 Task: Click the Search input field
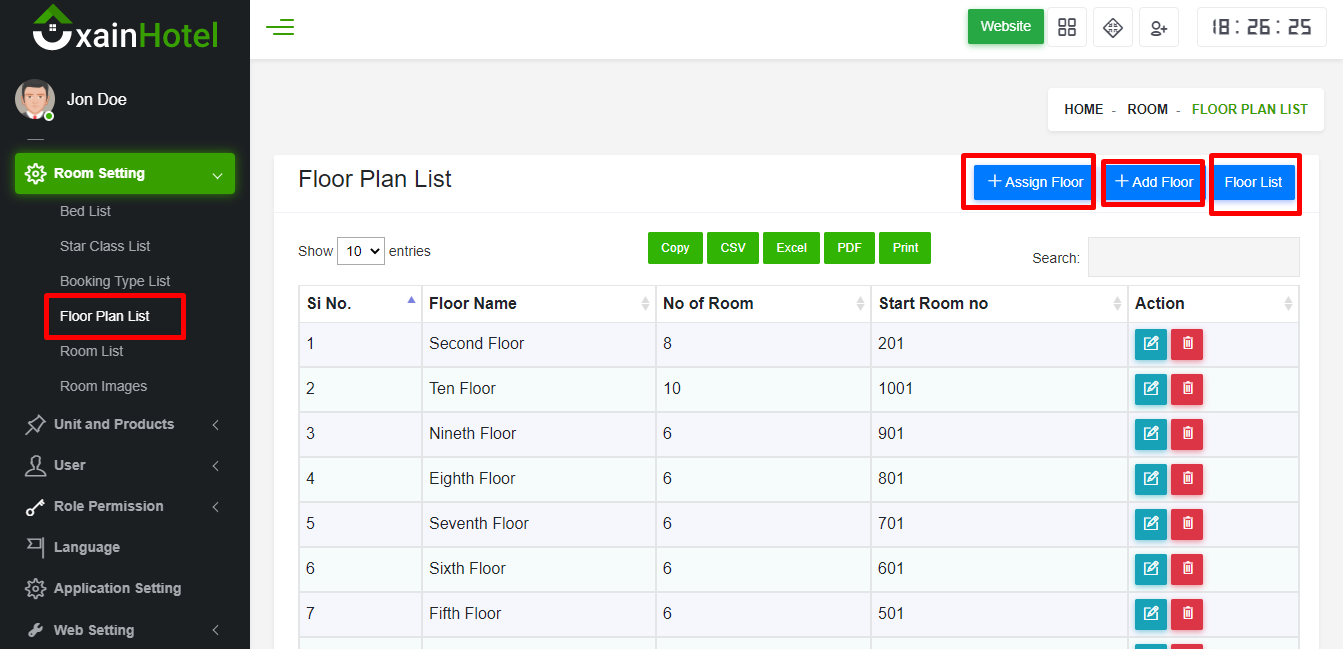click(x=1193, y=257)
